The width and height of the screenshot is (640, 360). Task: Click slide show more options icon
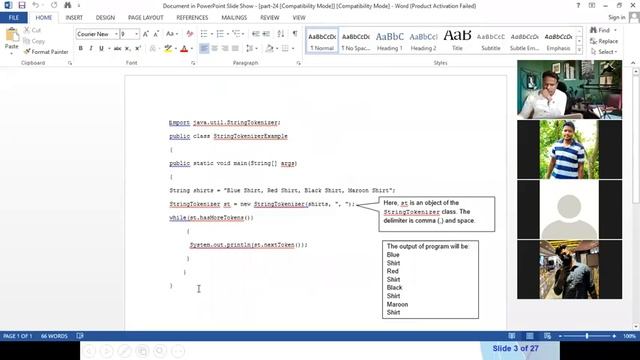click(x=178, y=351)
